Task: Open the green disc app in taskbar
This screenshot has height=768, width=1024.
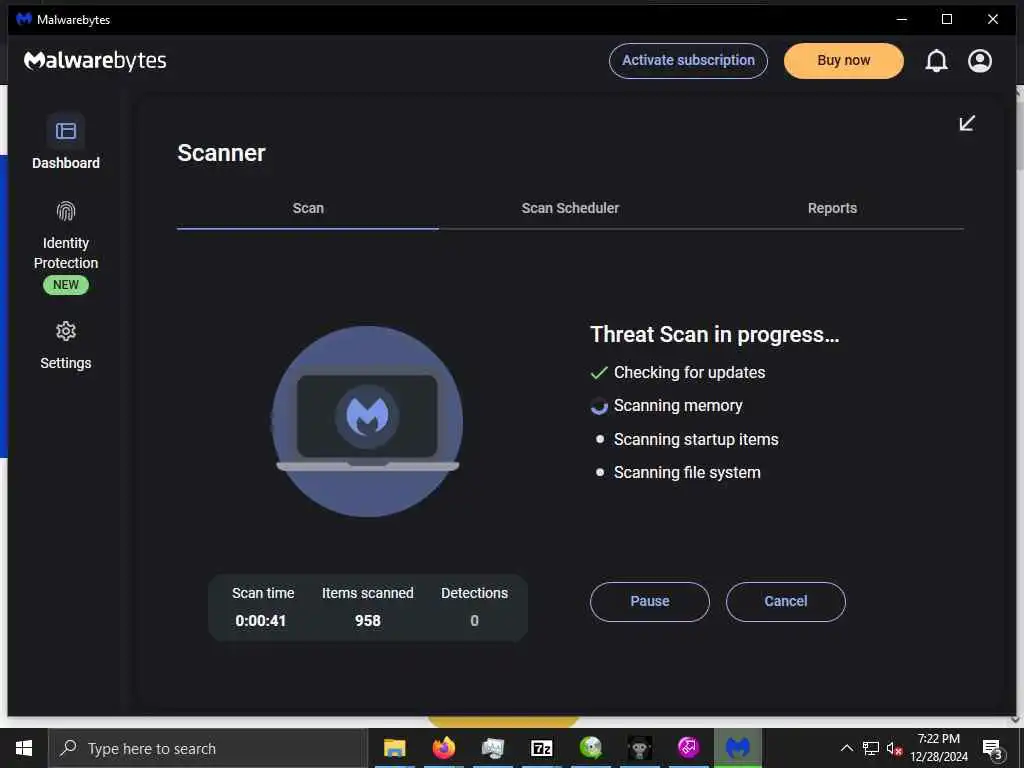Action: point(590,748)
